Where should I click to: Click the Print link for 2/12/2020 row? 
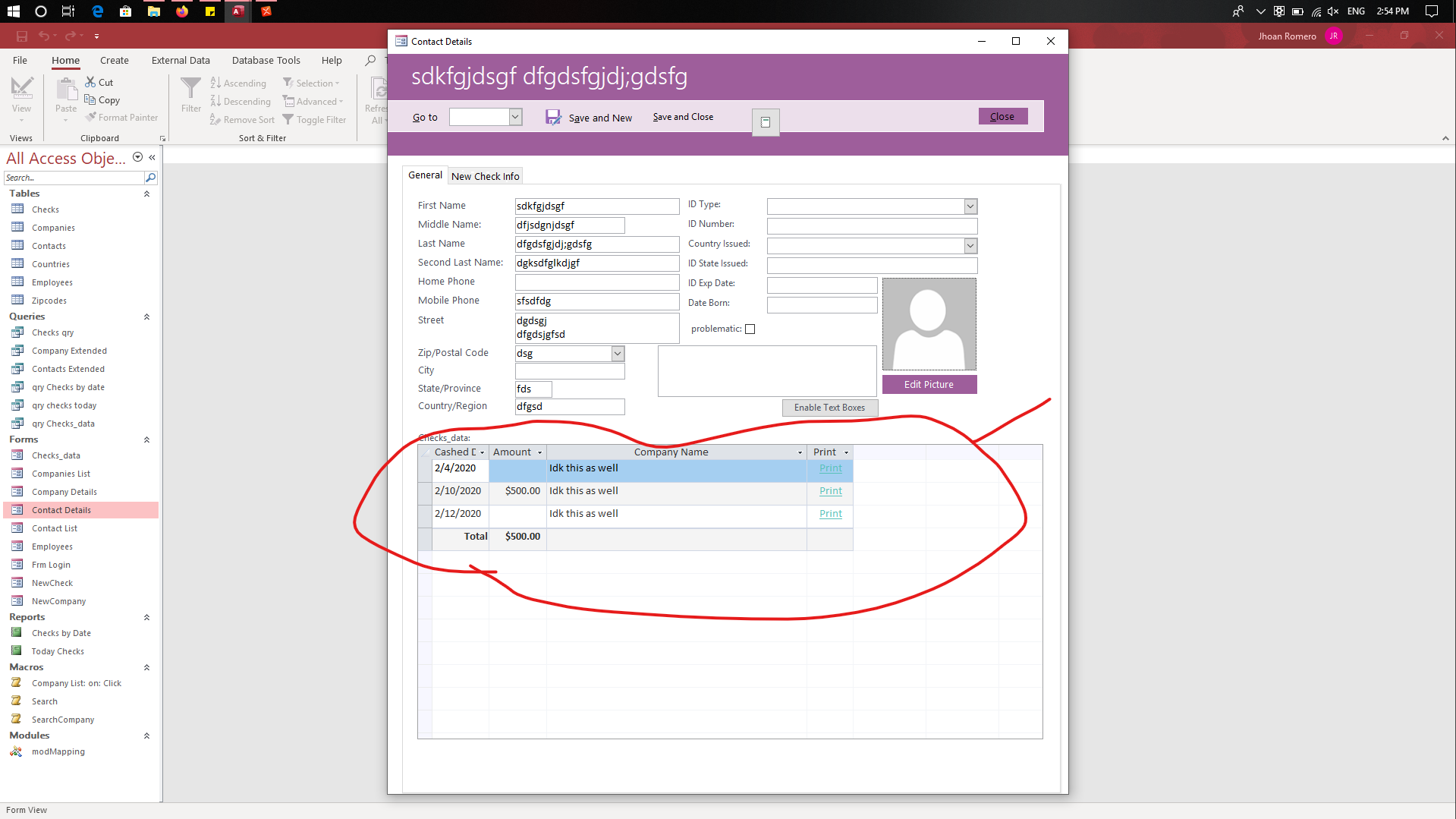pyautogui.click(x=831, y=514)
